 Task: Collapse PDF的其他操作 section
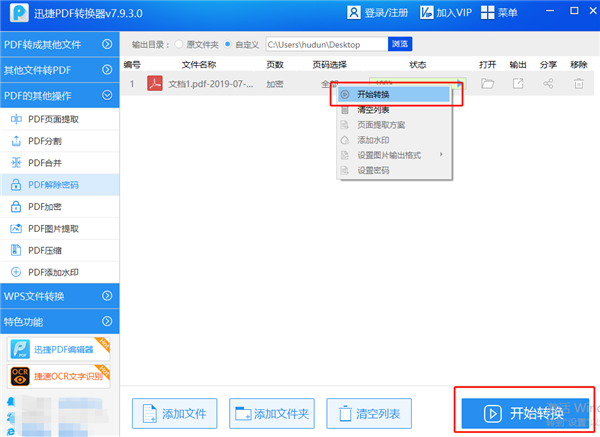[60, 95]
